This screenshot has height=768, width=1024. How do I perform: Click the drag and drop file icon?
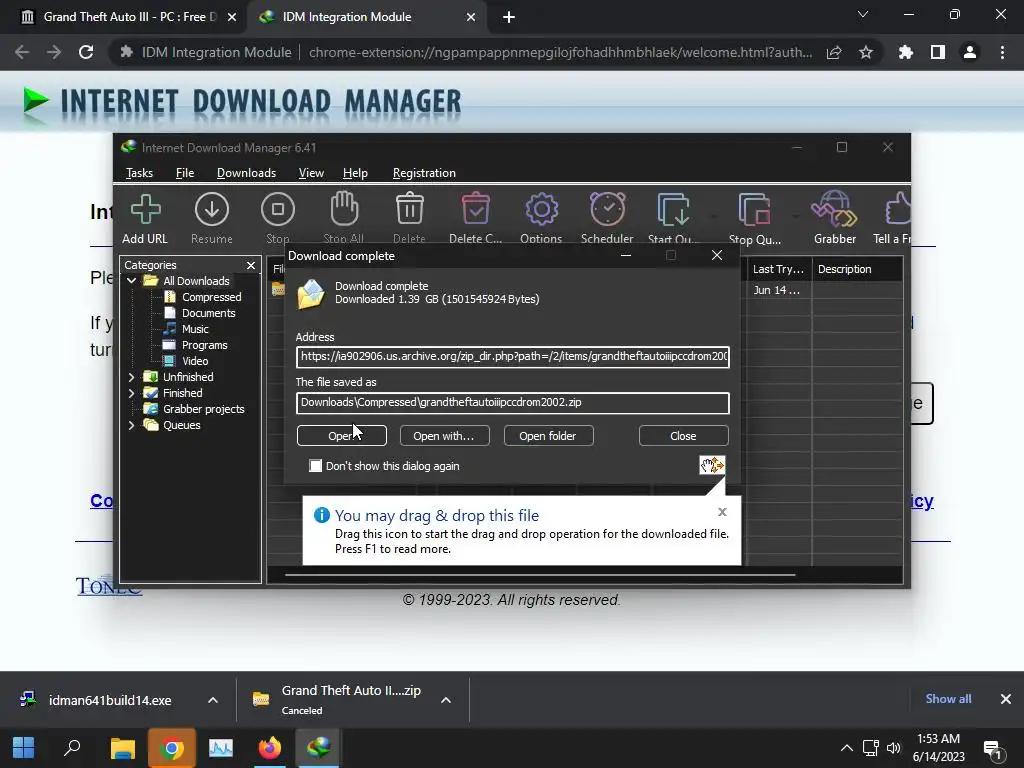pos(712,465)
